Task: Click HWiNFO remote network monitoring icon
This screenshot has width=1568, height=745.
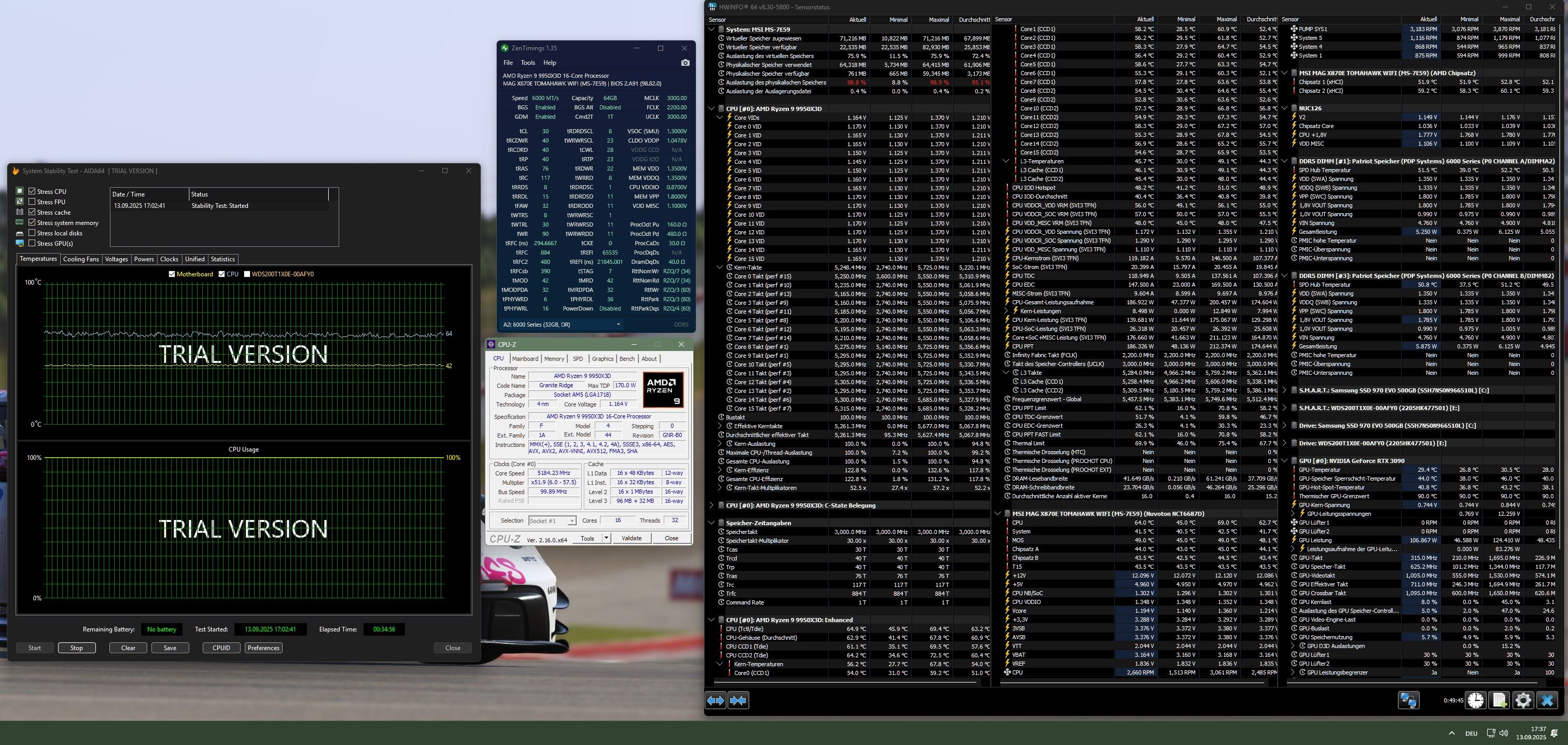Action: (1408, 700)
